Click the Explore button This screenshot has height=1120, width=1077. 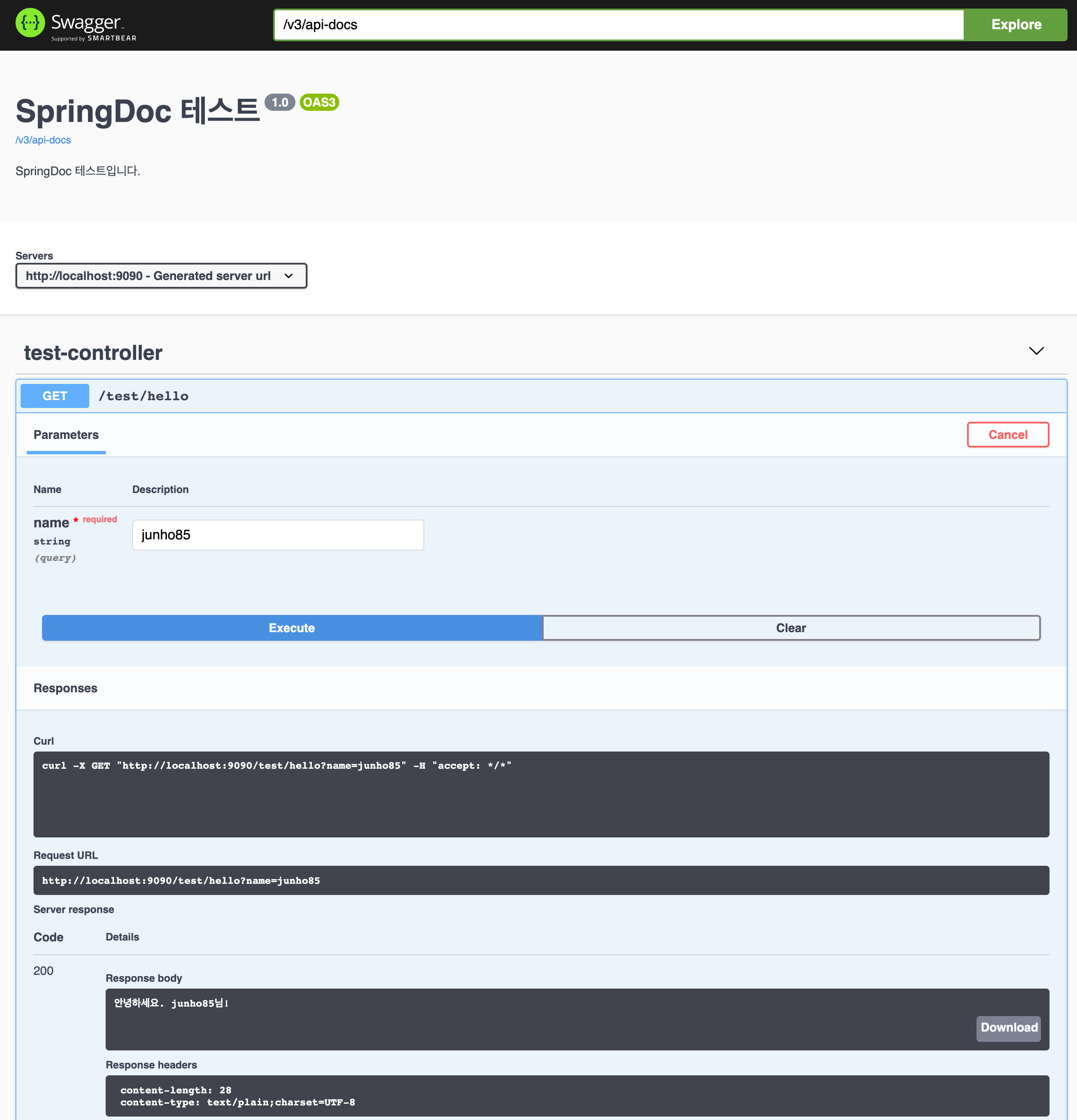1015,24
